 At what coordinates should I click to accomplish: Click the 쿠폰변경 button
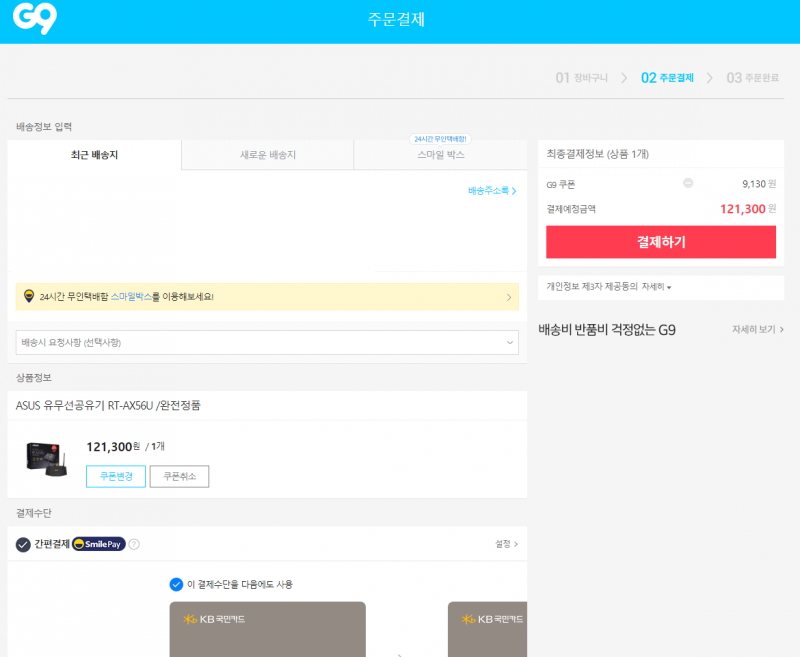(116, 476)
